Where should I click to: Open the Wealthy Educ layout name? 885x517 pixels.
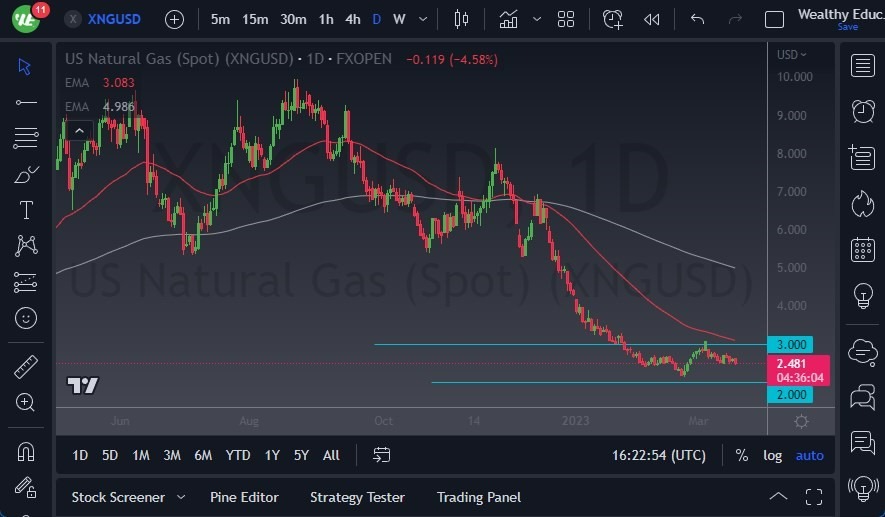(x=841, y=14)
